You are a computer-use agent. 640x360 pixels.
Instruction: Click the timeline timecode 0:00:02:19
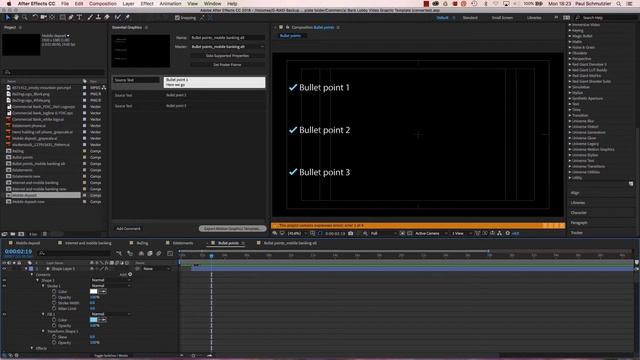18,251
